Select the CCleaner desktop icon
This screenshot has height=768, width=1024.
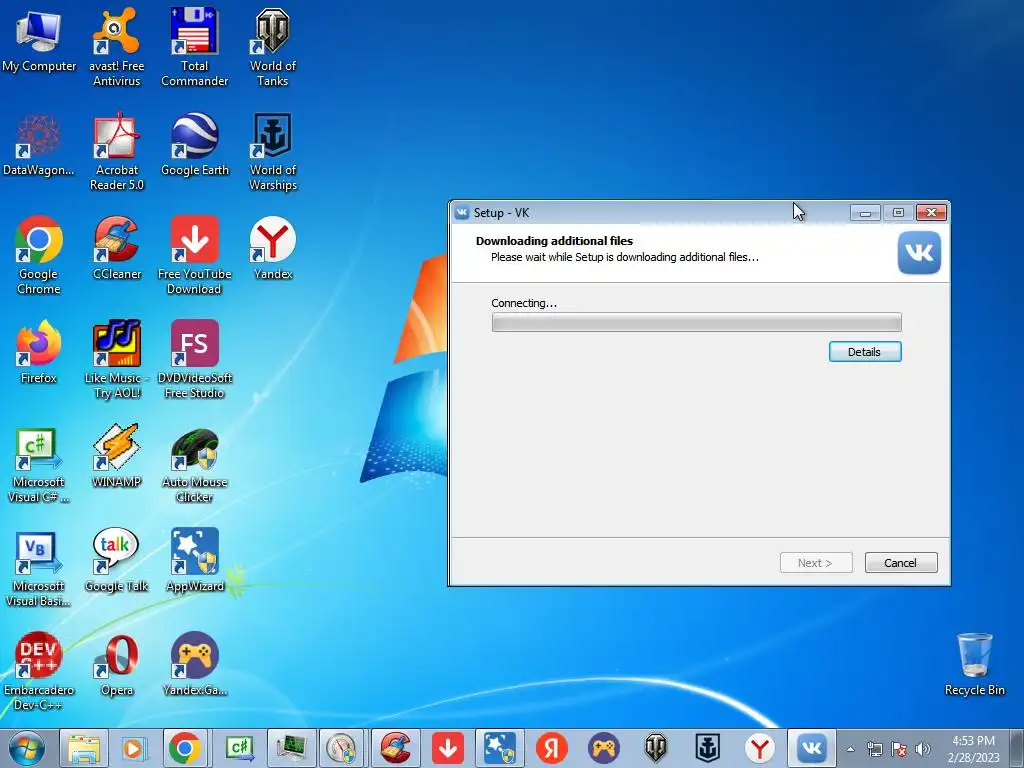click(x=116, y=248)
